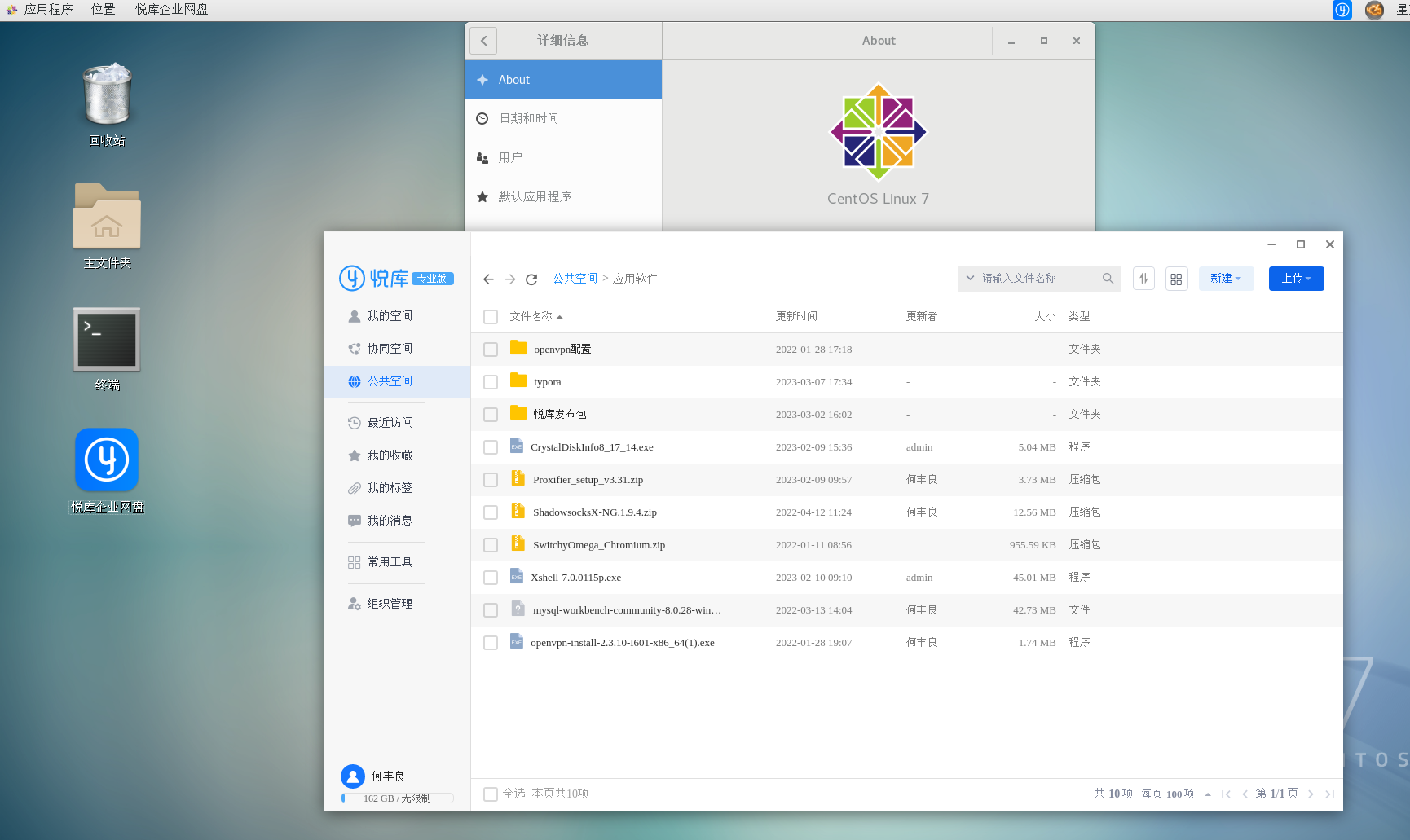Click the 公共空间 breadcrumb link
The image size is (1410, 840).
point(575,279)
